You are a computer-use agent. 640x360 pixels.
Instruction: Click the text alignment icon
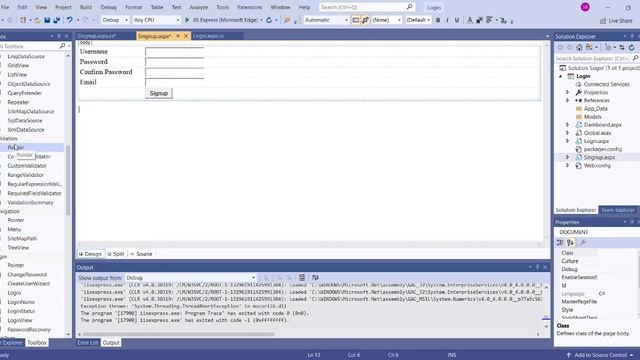click(489, 20)
